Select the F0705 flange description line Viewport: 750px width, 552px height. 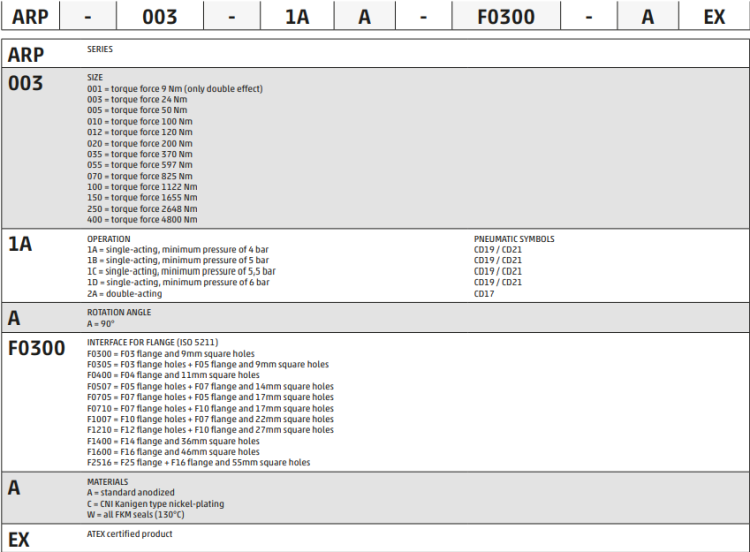[210, 397]
